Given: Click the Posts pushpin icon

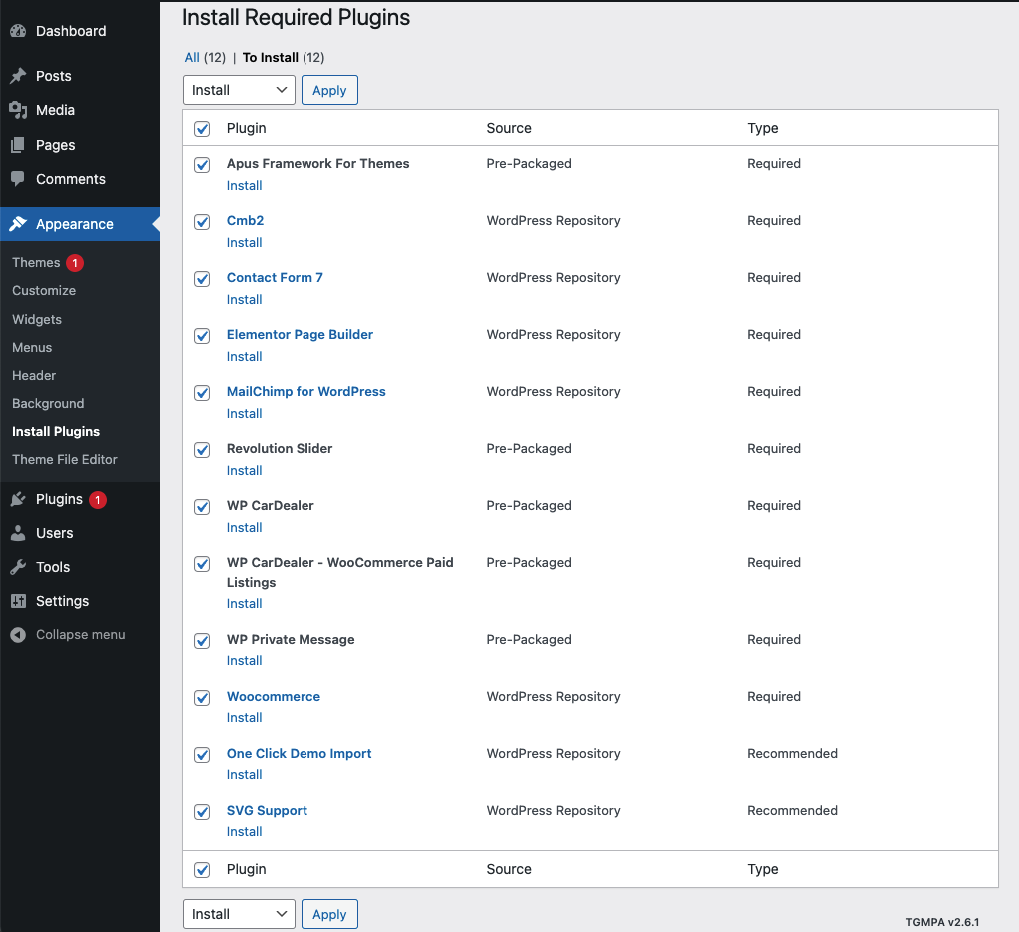Looking at the screenshot, I should pos(18,76).
